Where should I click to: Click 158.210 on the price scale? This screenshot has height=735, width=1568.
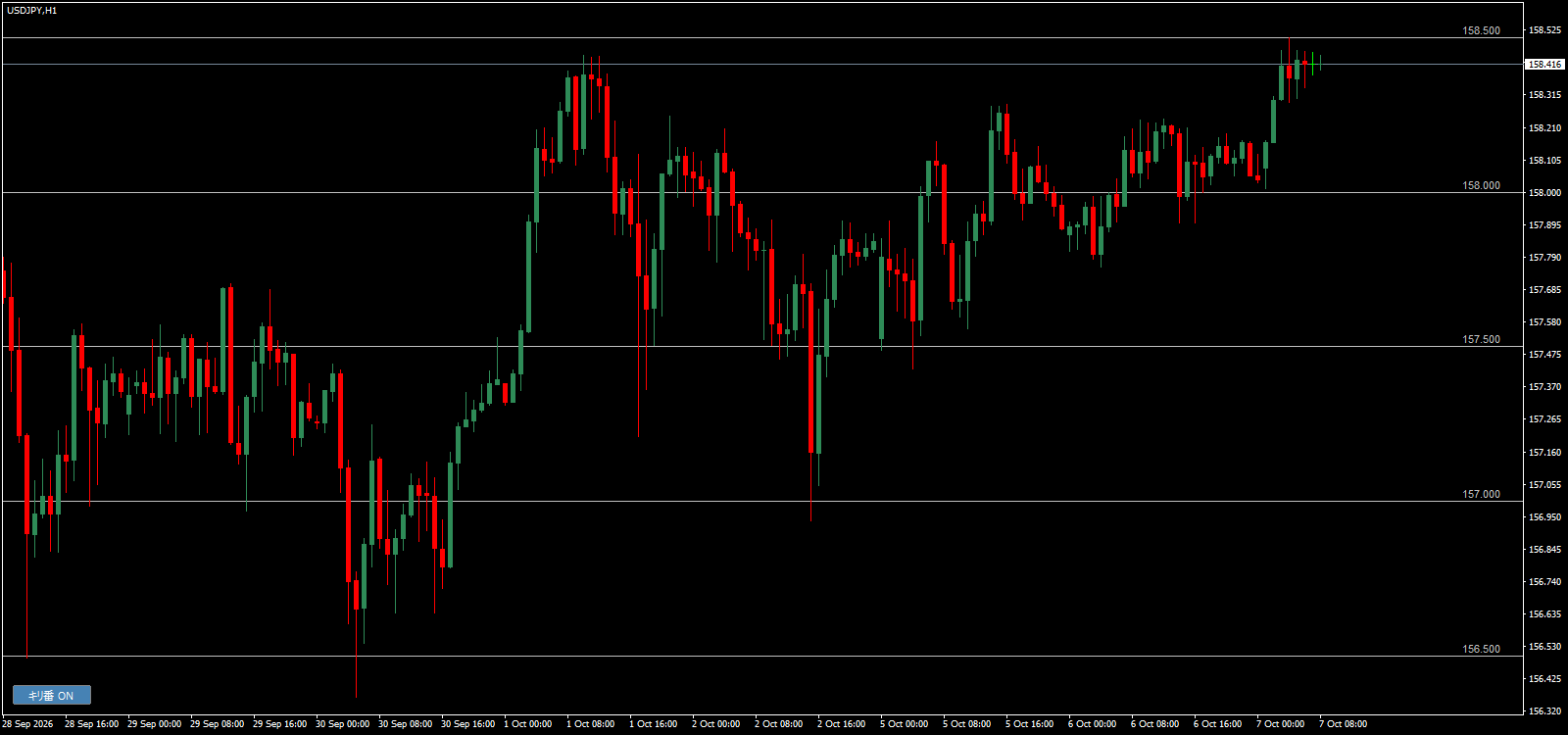pyautogui.click(x=1544, y=127)
